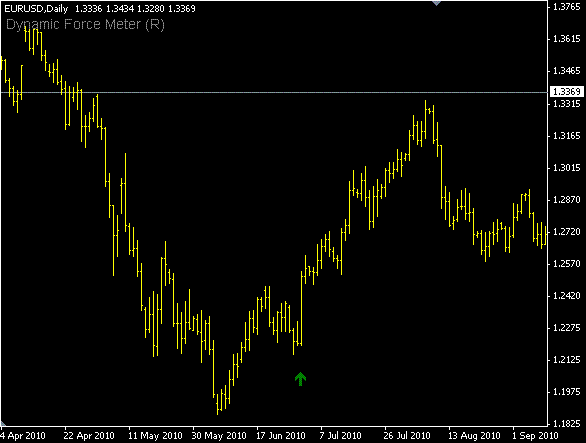Click the 1.3015 level on price axis

[x=566, y=167]
